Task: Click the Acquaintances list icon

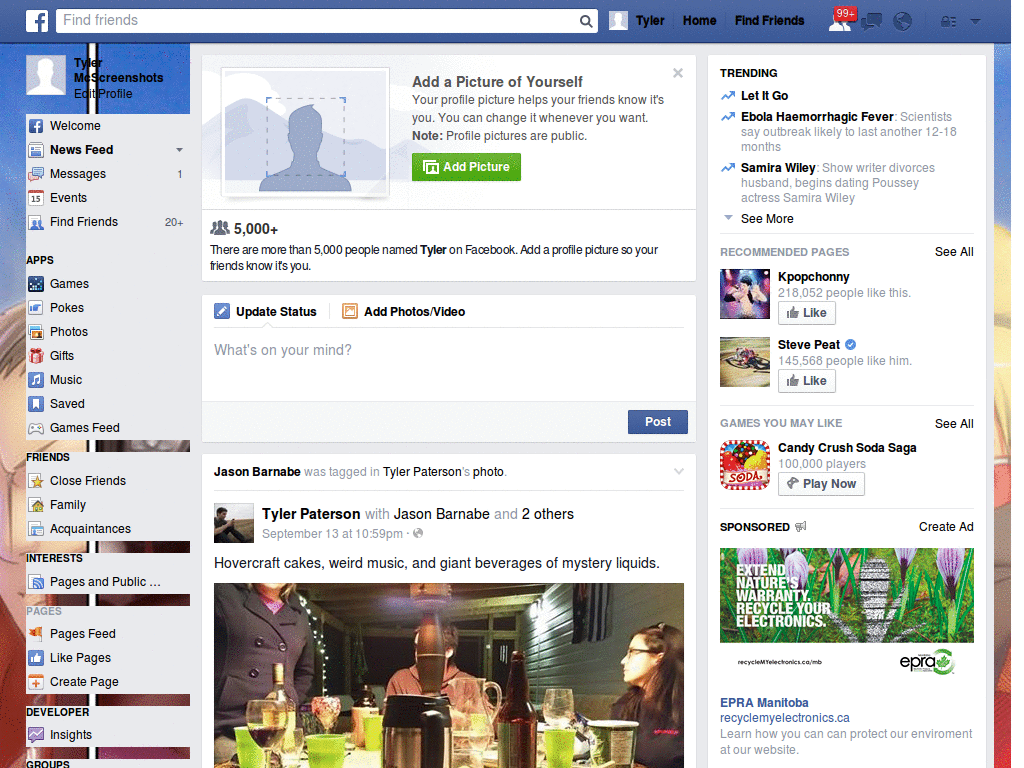Action: tap(36, 529)
